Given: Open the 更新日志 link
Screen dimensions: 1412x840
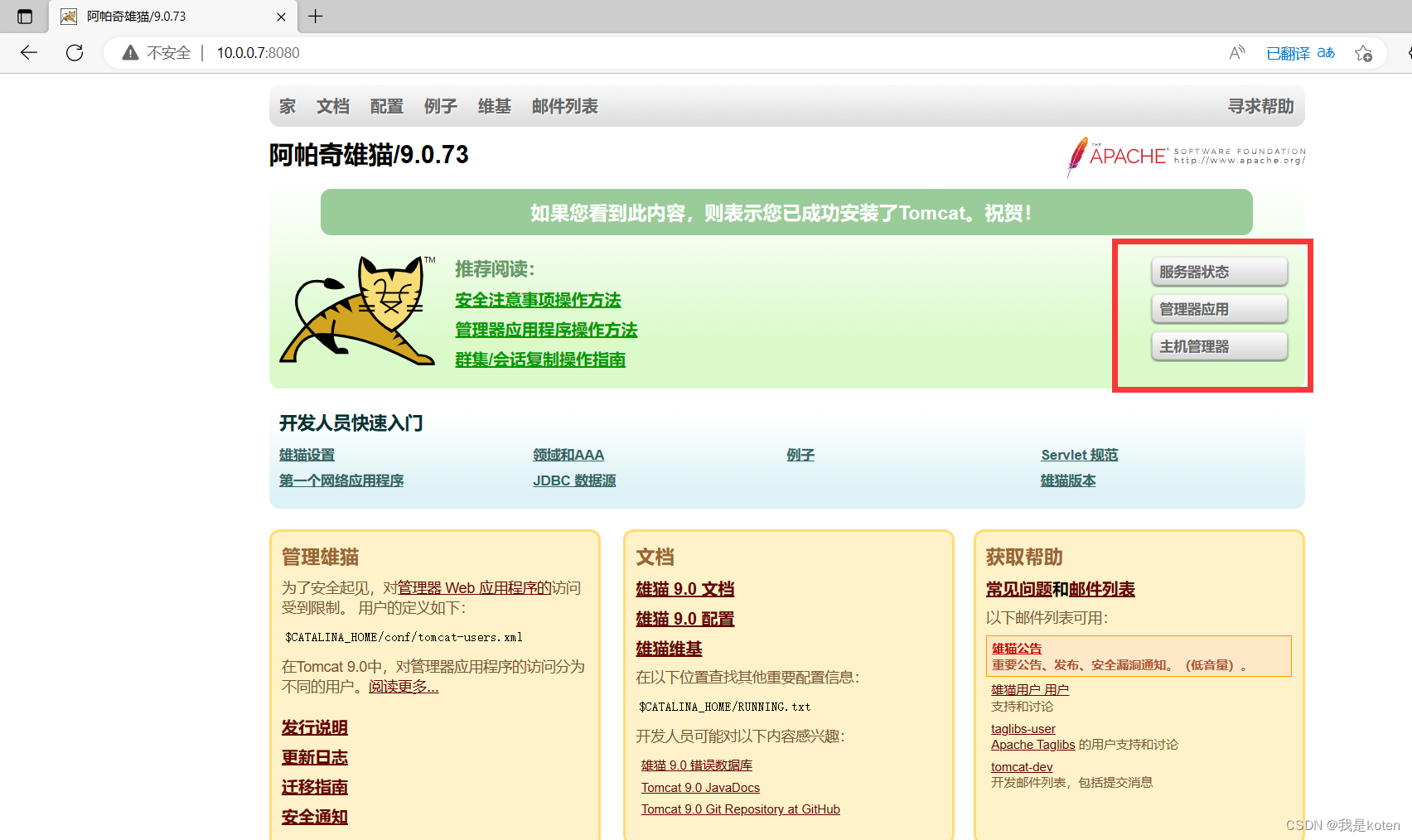Looking at the screenshot, I should pos(315,757).
